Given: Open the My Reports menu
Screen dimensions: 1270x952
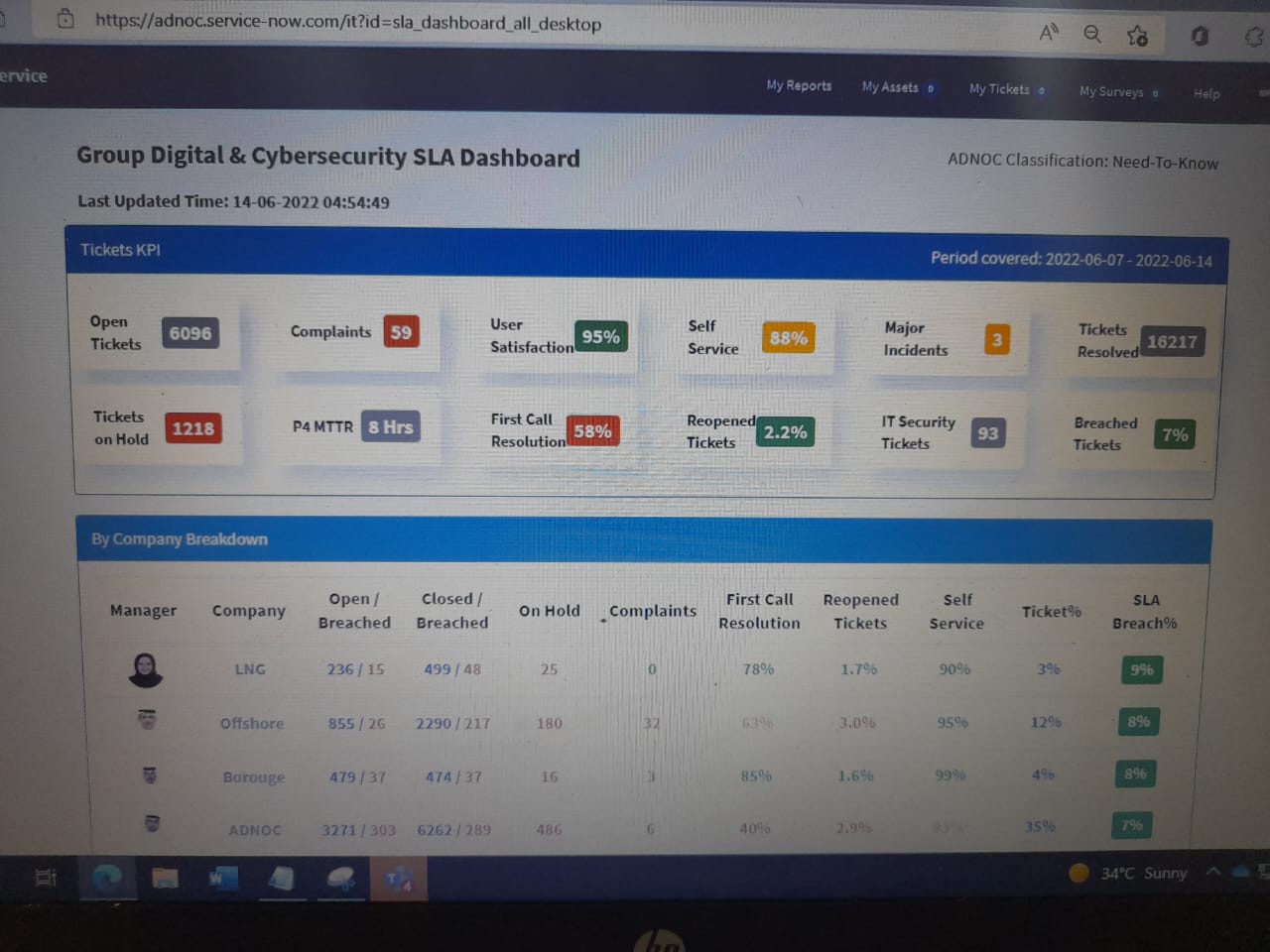Looking at the screenshot, I should coord(799,86).
